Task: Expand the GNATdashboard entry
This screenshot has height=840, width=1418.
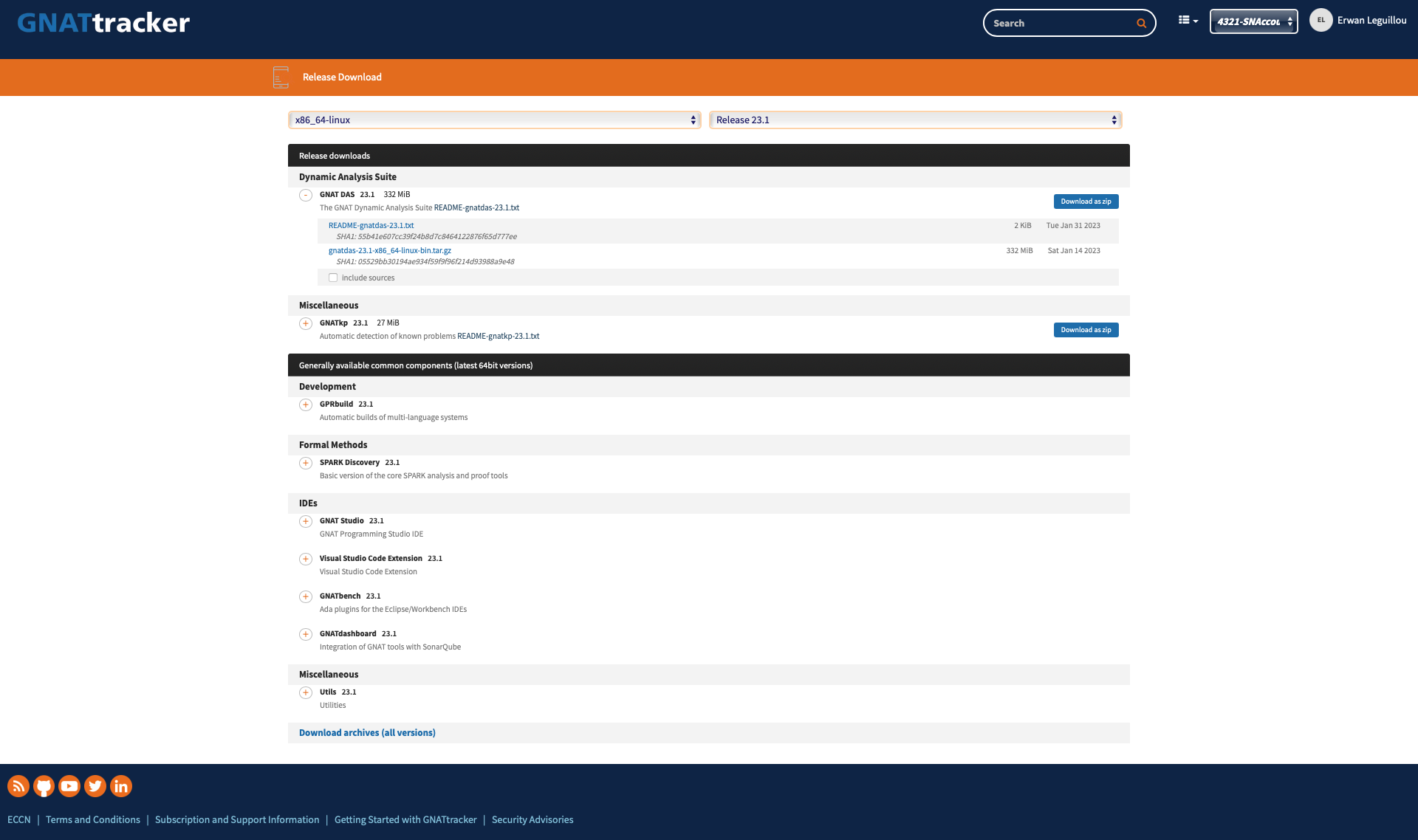Action: (306, 634)
